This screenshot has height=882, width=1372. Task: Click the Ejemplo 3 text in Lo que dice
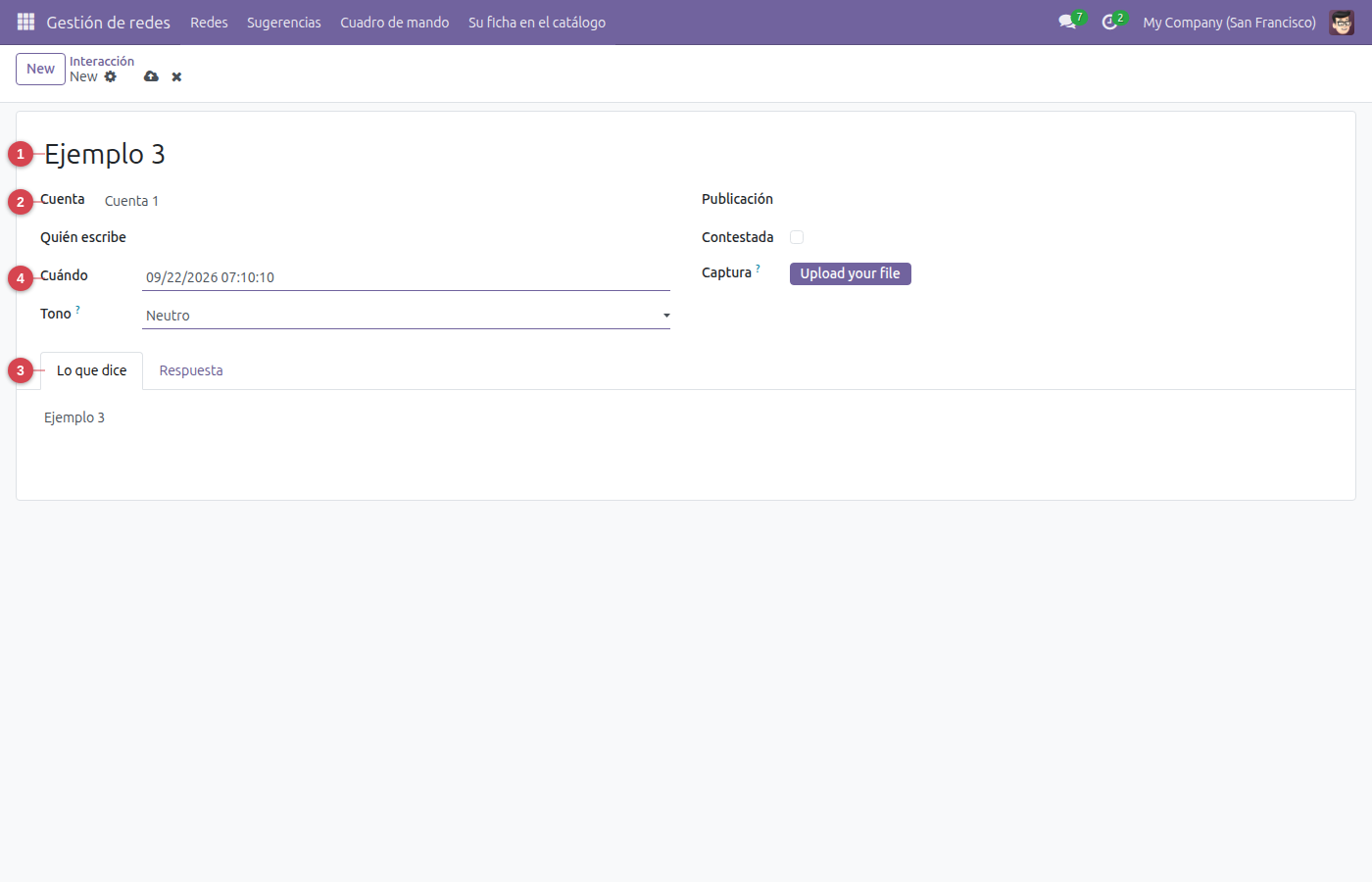click(74, 417)
